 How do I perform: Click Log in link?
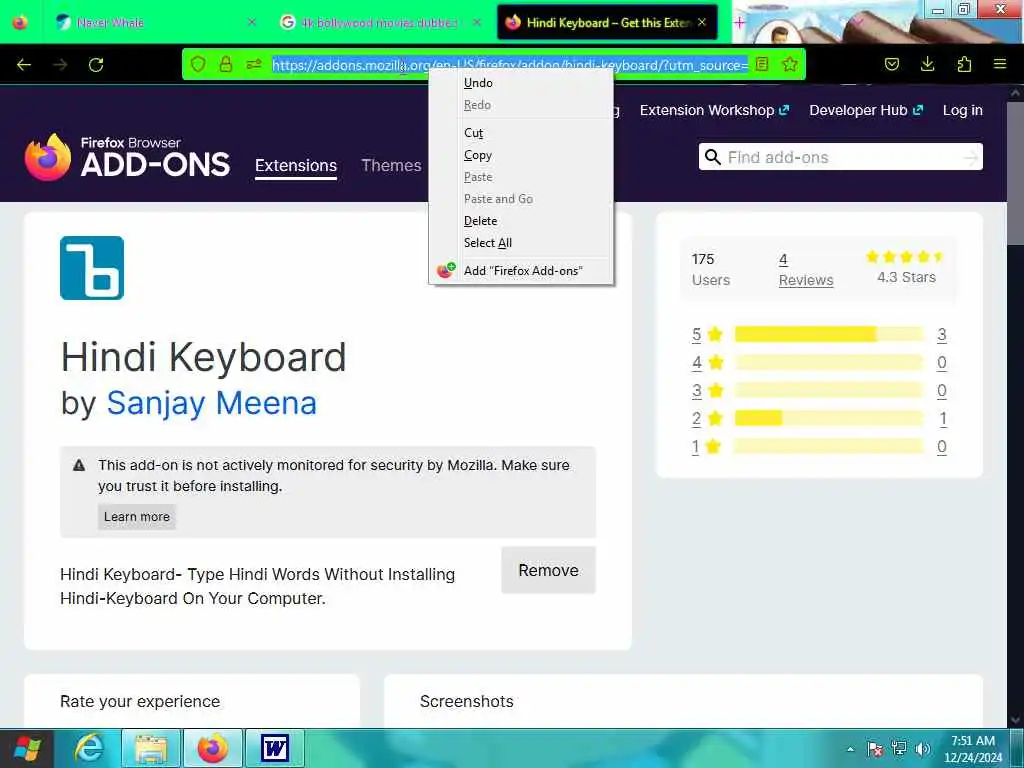[963, 110]
